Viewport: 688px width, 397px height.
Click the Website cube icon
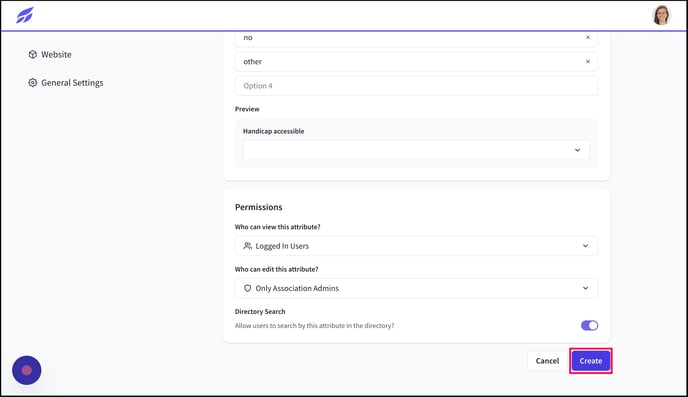(x=32, y=54)
